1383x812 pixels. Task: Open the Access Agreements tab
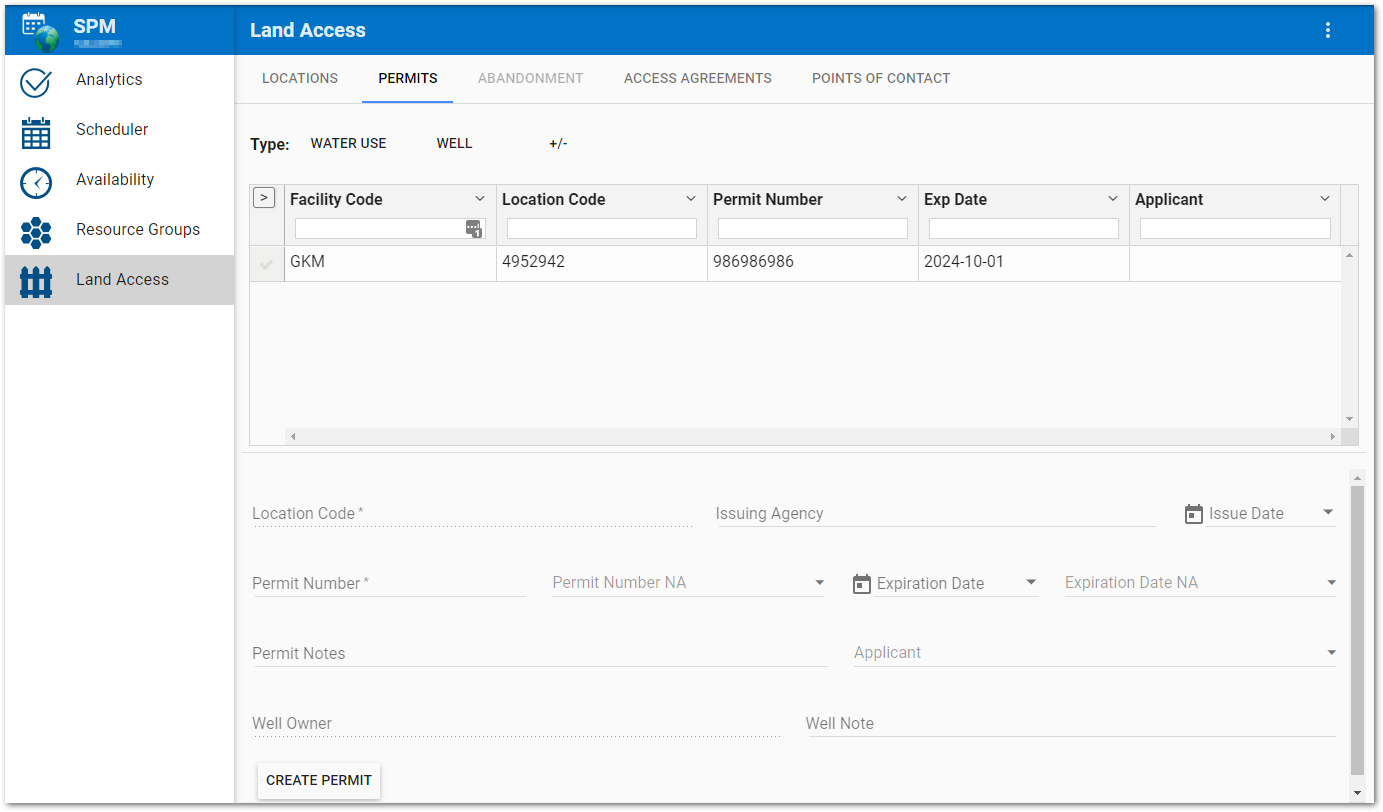pyautogui.click(x=697, y=79)
